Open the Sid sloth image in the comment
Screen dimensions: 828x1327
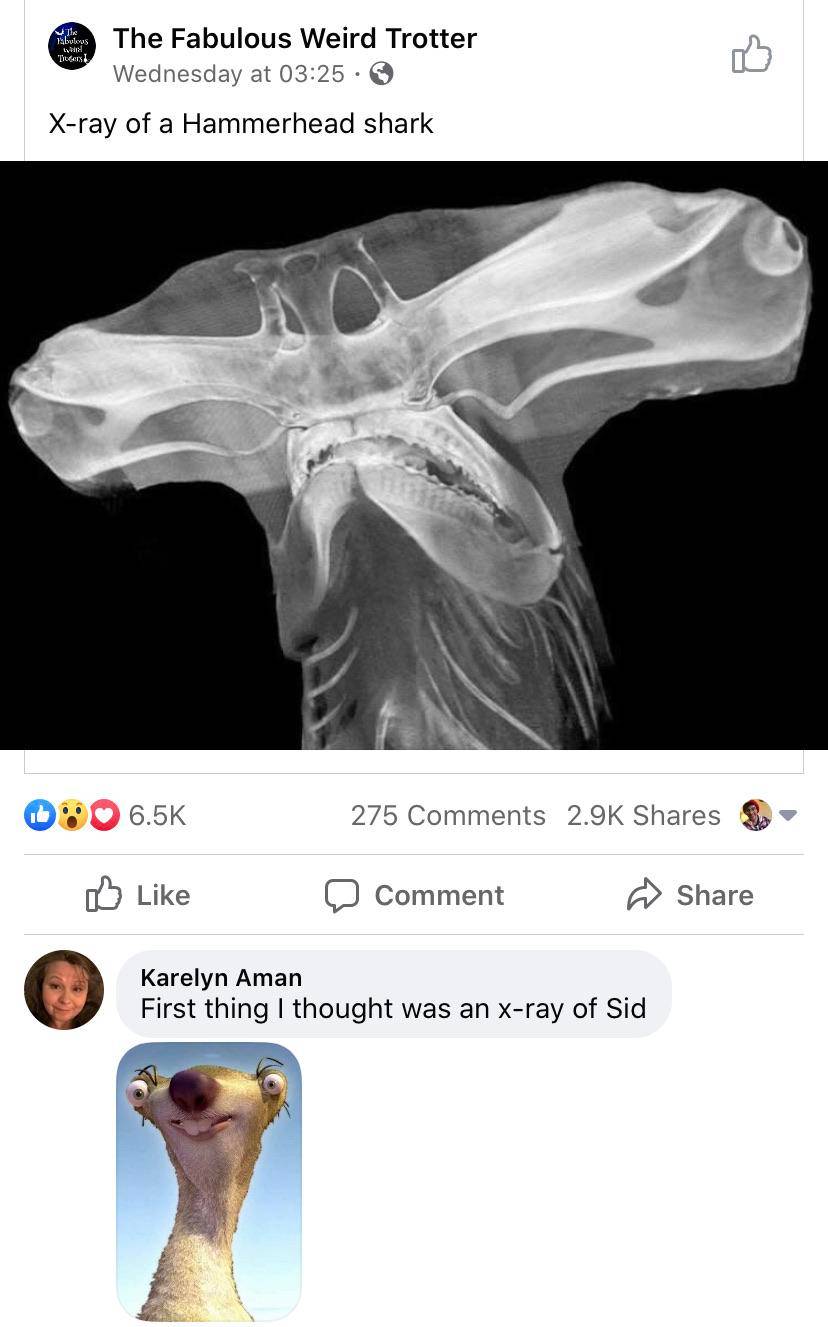209,1180
